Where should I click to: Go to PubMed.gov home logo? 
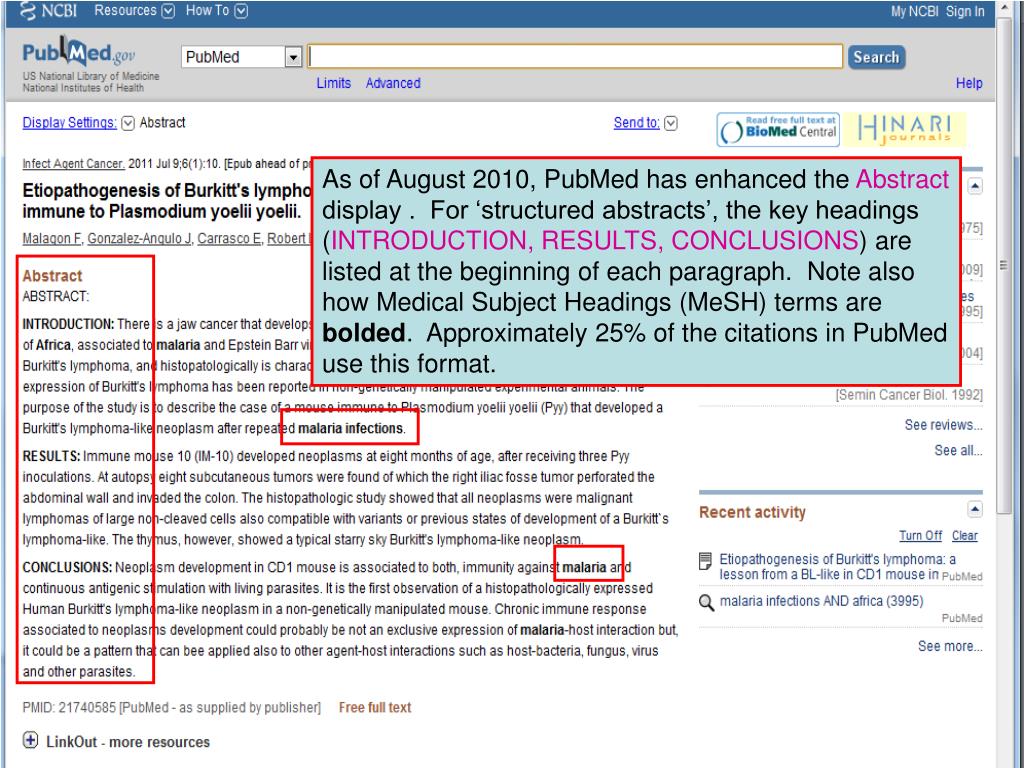[79, 53]
